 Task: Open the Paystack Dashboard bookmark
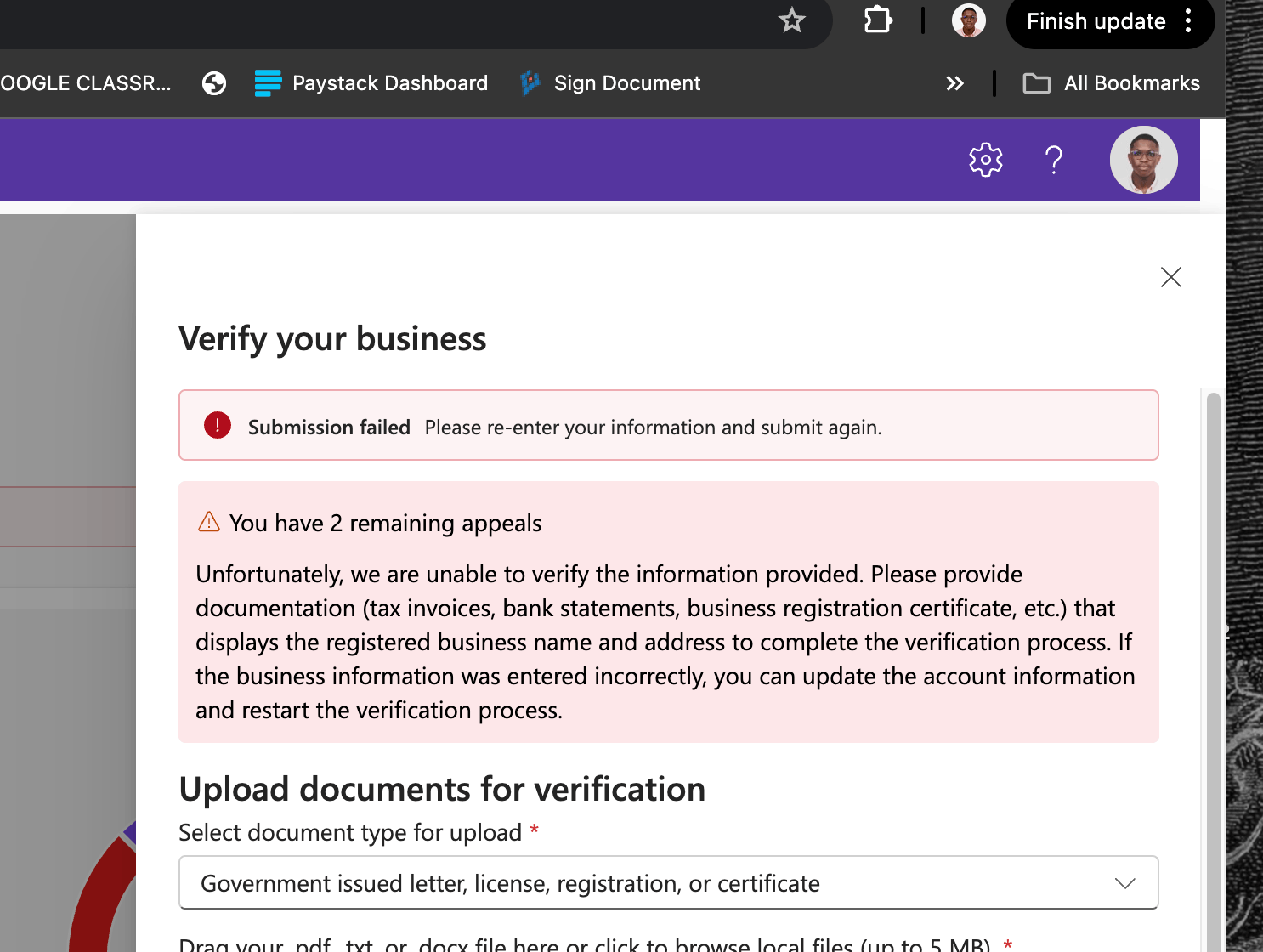[371, 83]
